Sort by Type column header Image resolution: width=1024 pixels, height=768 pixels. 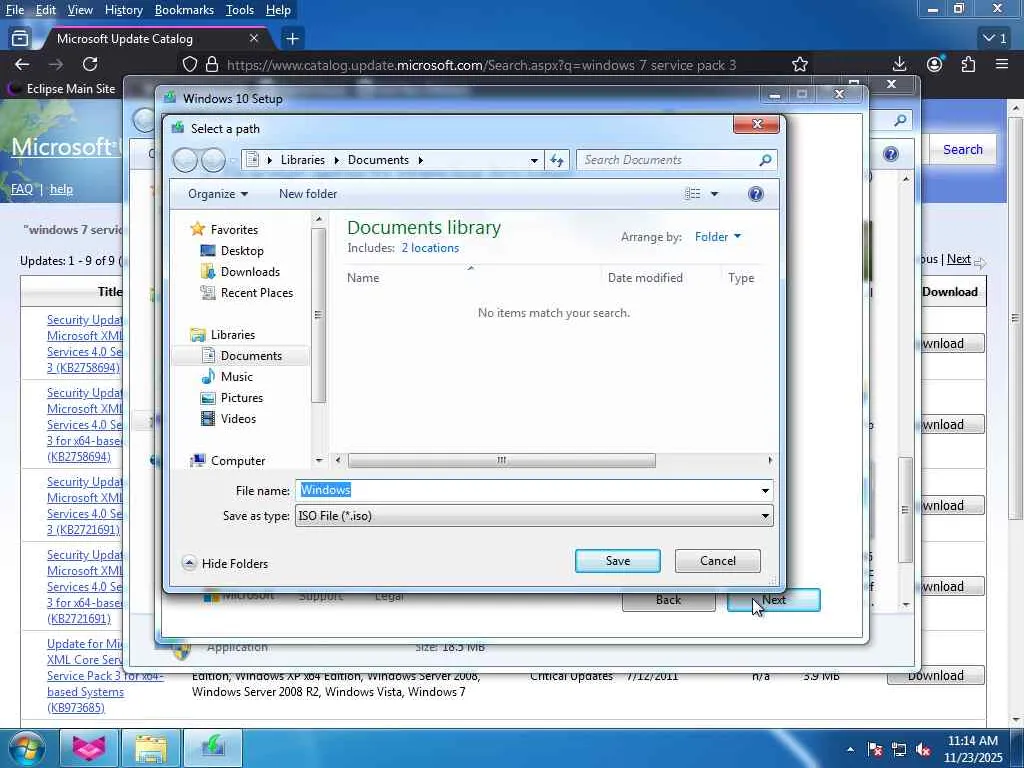click(x=741, y=278)
